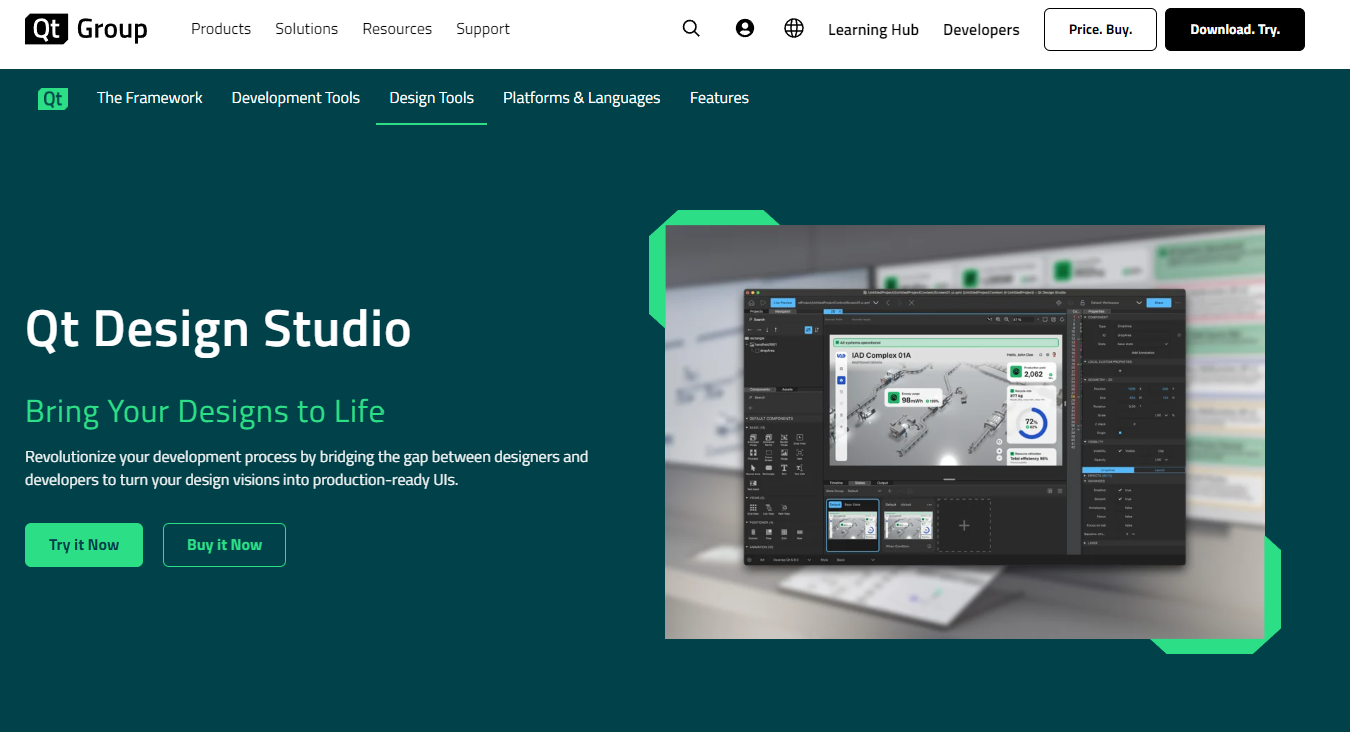Switch to Development Tools tab
The width and height of the screenshot is (1350, 732).
coord(296,98)
